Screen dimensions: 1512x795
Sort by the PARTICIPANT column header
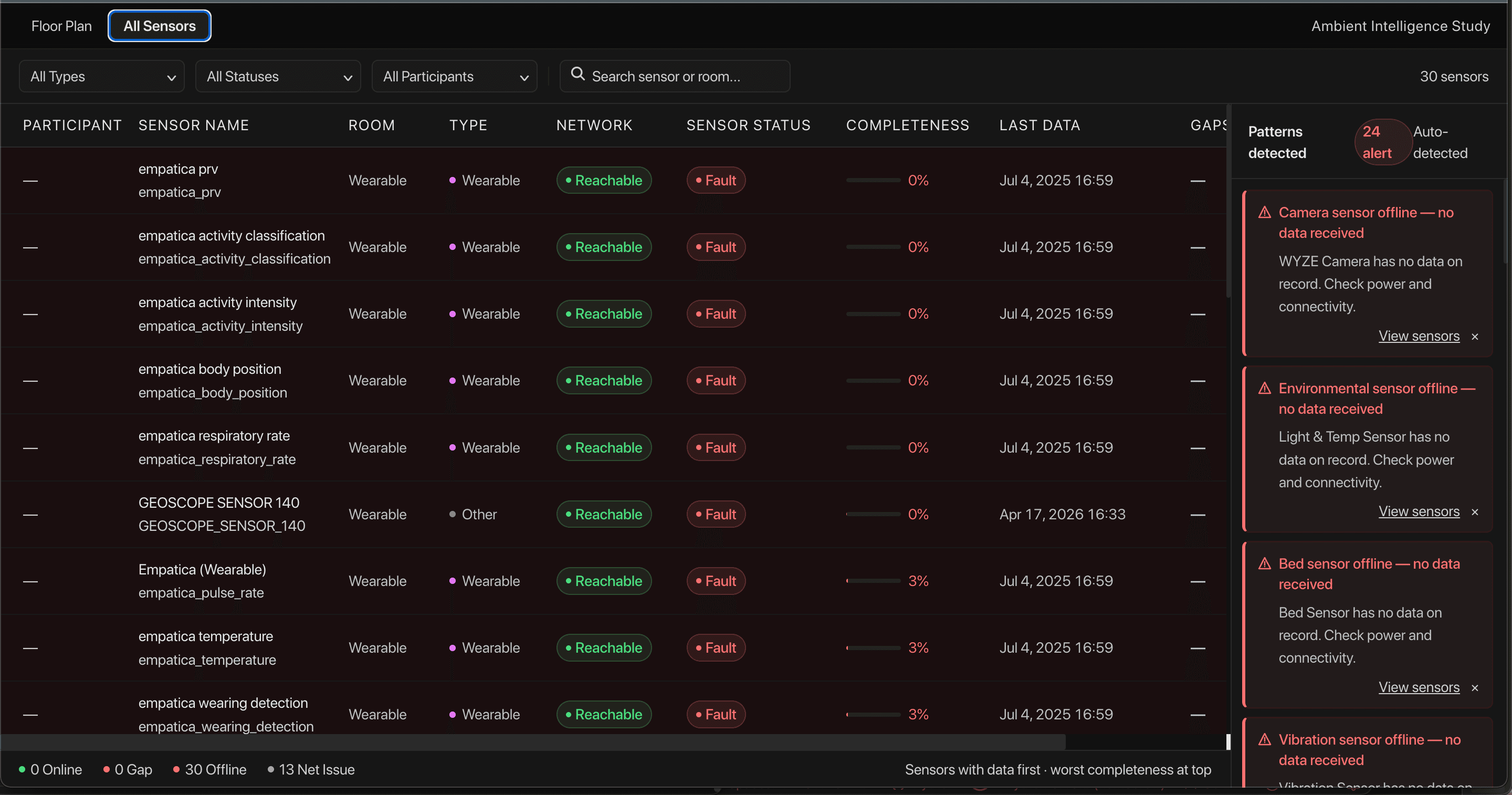point(72,125)
